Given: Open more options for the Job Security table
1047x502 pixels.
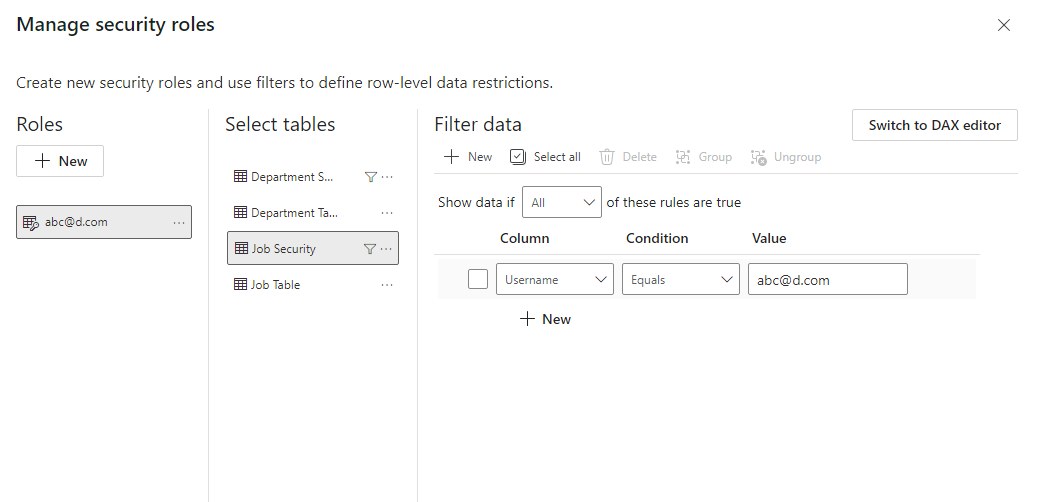Looking at the screenshot, I should click(387, 248).
